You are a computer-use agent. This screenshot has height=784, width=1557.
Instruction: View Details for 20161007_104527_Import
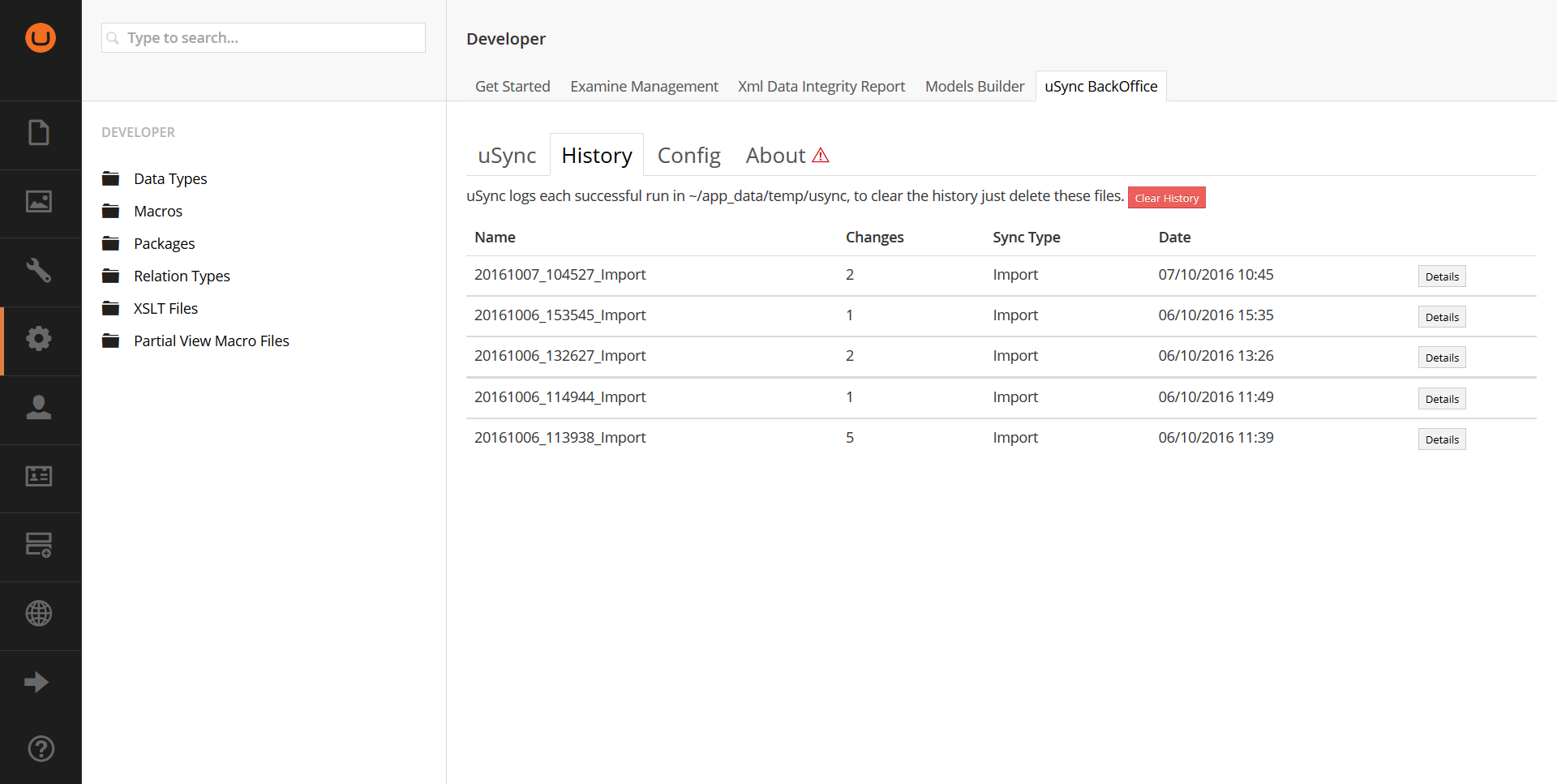(1442, 276)
